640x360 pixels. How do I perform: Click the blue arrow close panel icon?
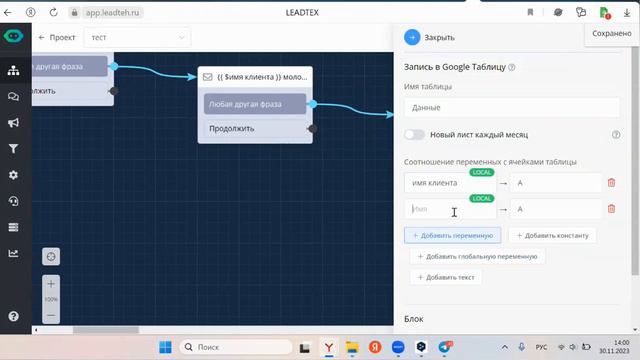412,38
